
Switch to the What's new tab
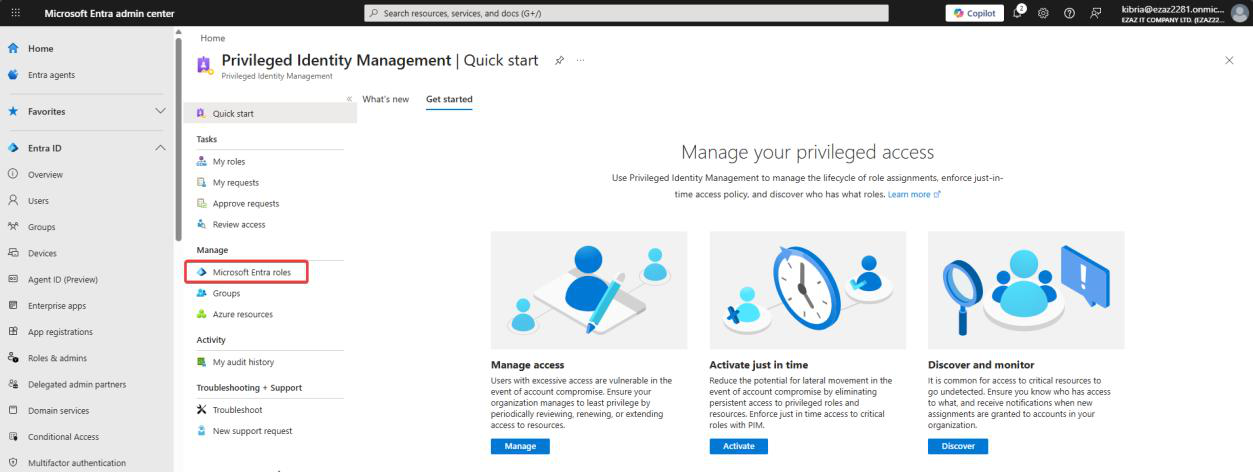coord(385,99)
